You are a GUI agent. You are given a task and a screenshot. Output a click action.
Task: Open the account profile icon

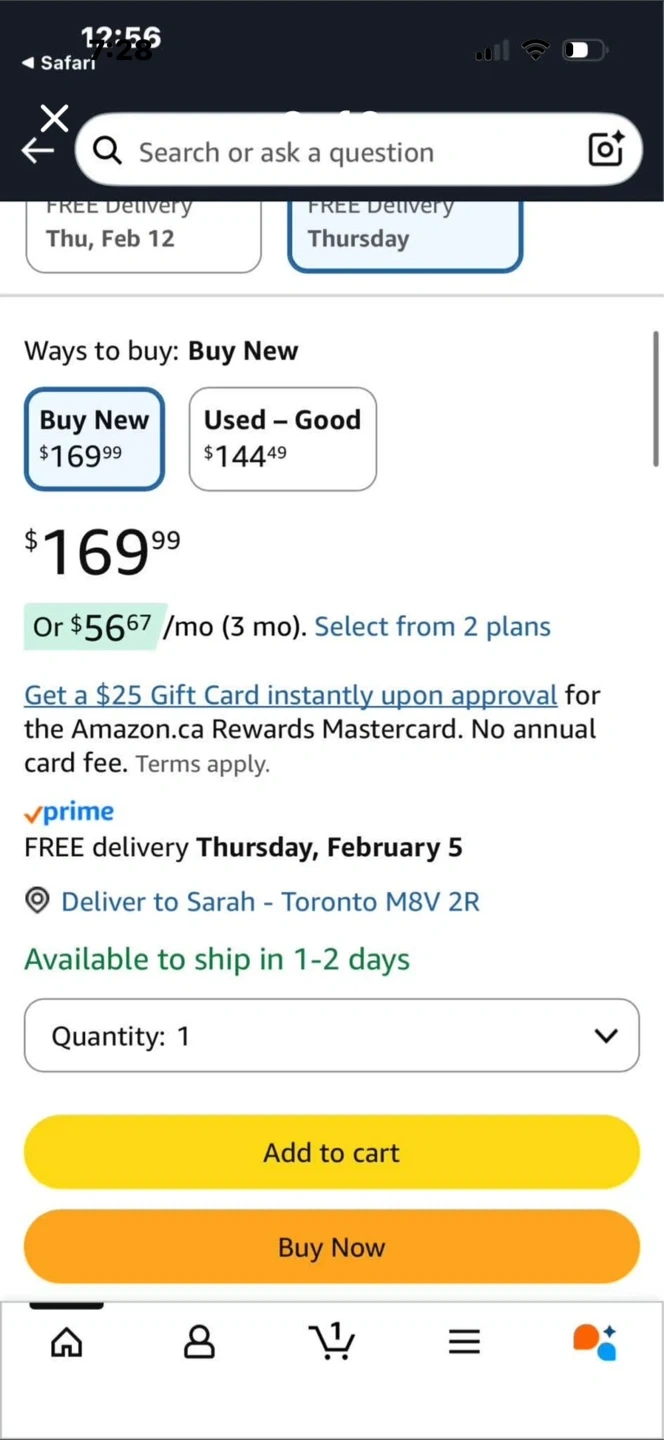199,1342
